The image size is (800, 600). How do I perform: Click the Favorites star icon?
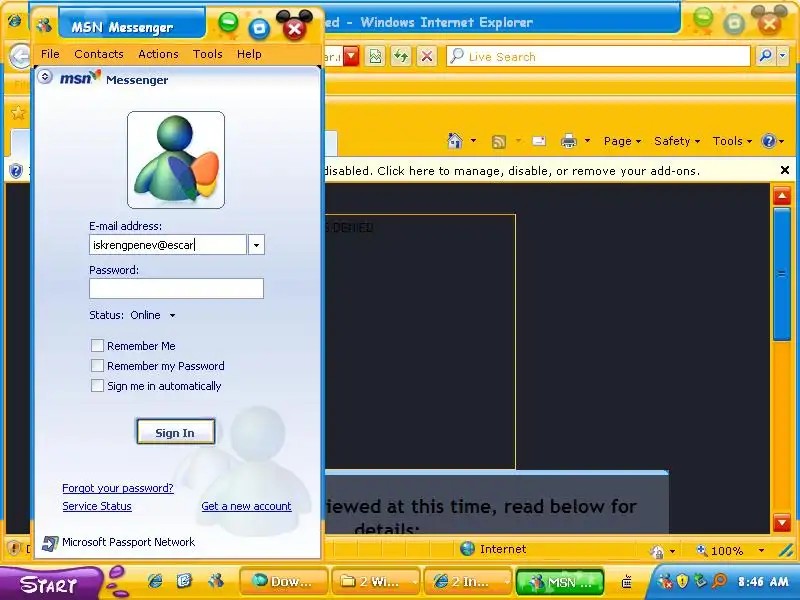[x=18, y=113]
